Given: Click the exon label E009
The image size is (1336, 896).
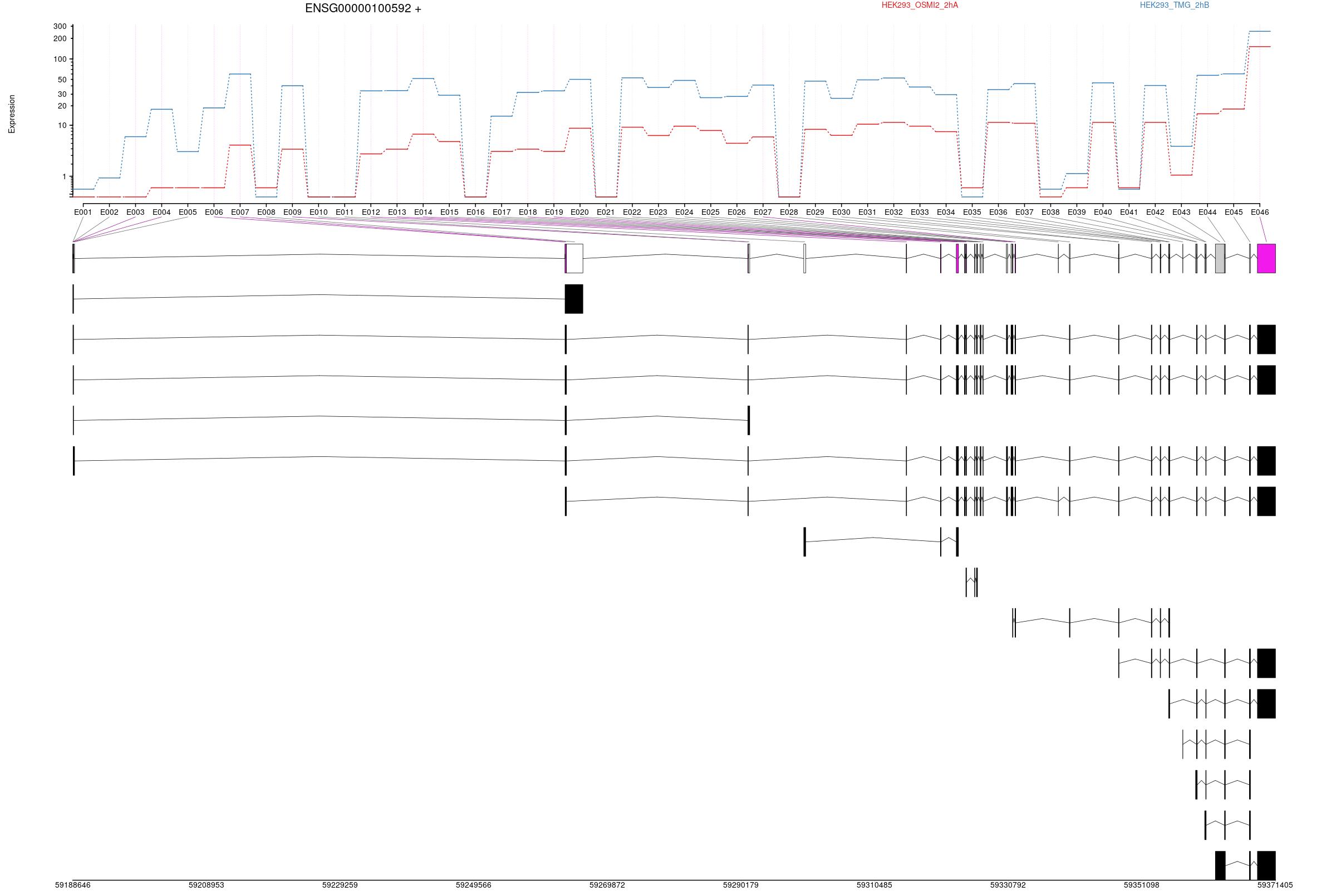Looking at the screenshot, I should [292, 212].
